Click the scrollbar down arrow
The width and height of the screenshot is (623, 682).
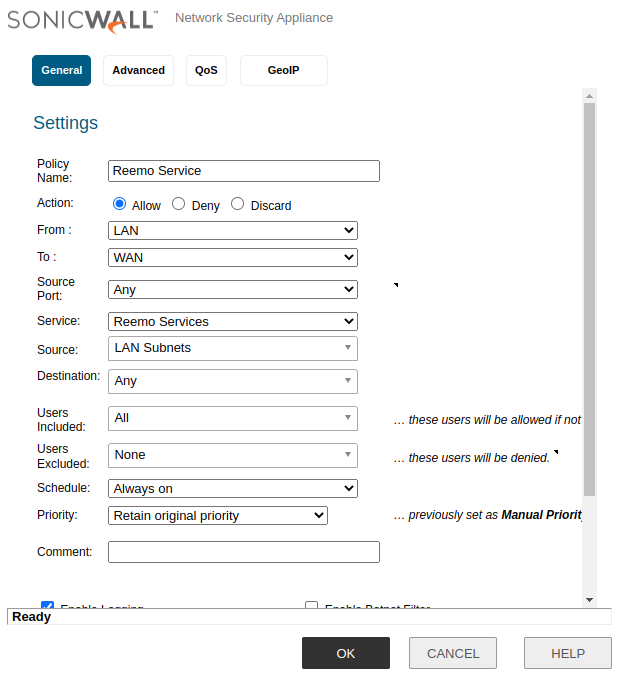point(589,599)
